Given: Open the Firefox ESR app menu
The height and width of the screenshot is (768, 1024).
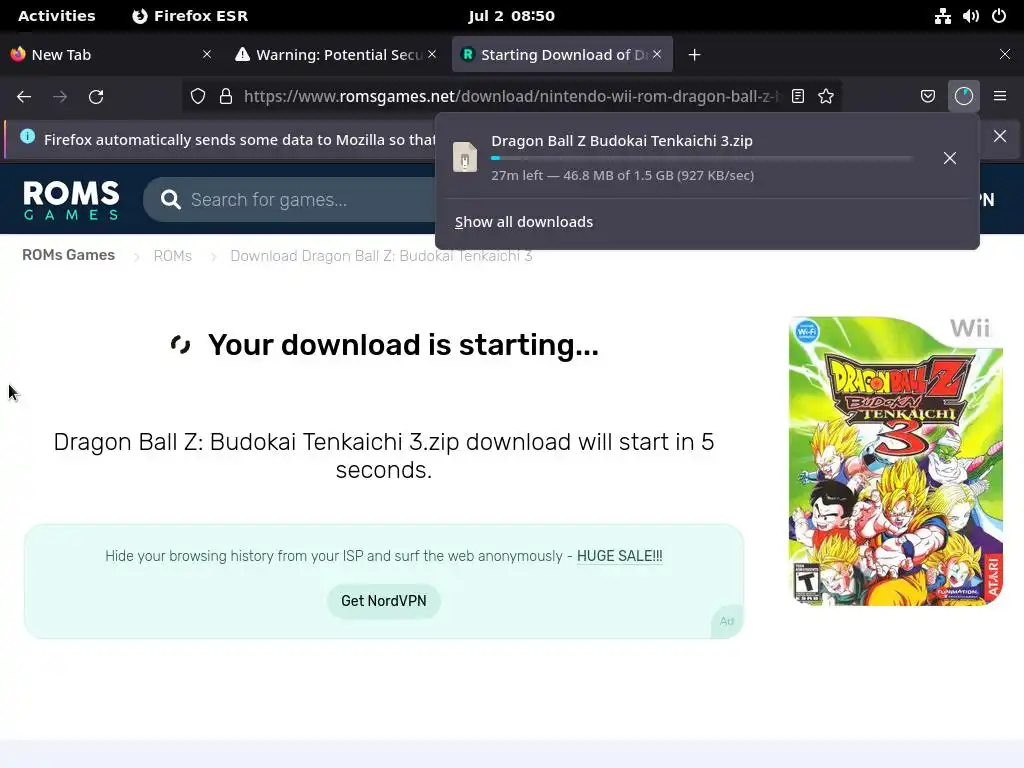Looking at the screenshot, I should pyautogui.click(x=190, y=16).
